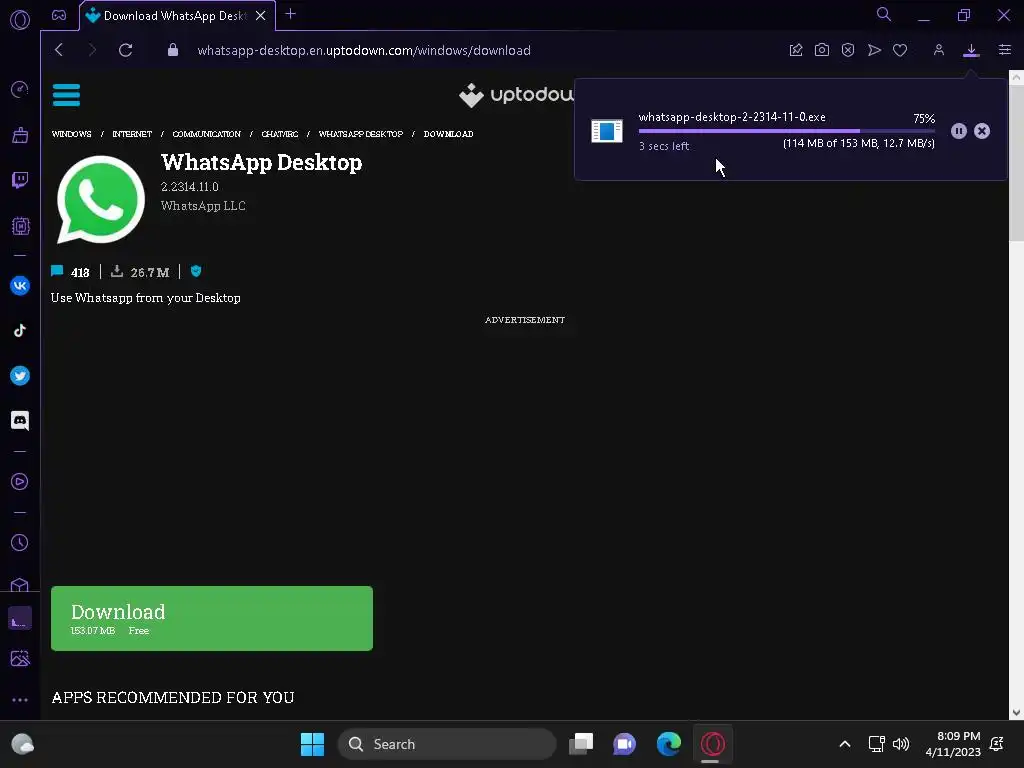
Task: Close the Download WhatsApp Desktop tab
Action: coord(261,16)
